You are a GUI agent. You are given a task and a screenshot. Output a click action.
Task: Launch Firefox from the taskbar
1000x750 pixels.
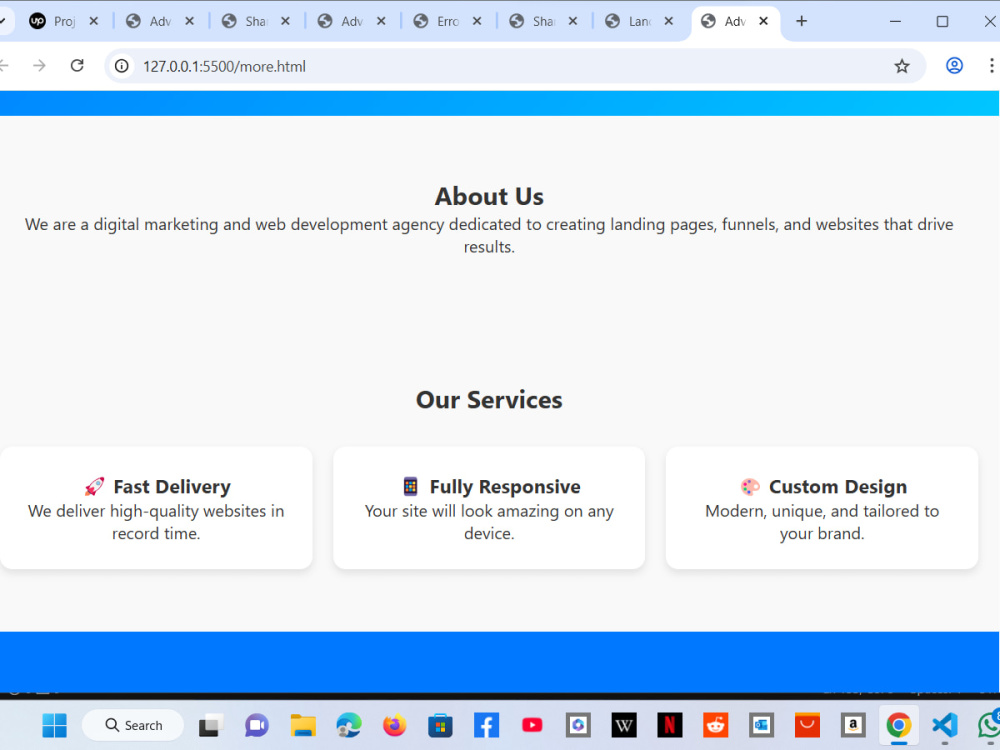tap(395, 725)
